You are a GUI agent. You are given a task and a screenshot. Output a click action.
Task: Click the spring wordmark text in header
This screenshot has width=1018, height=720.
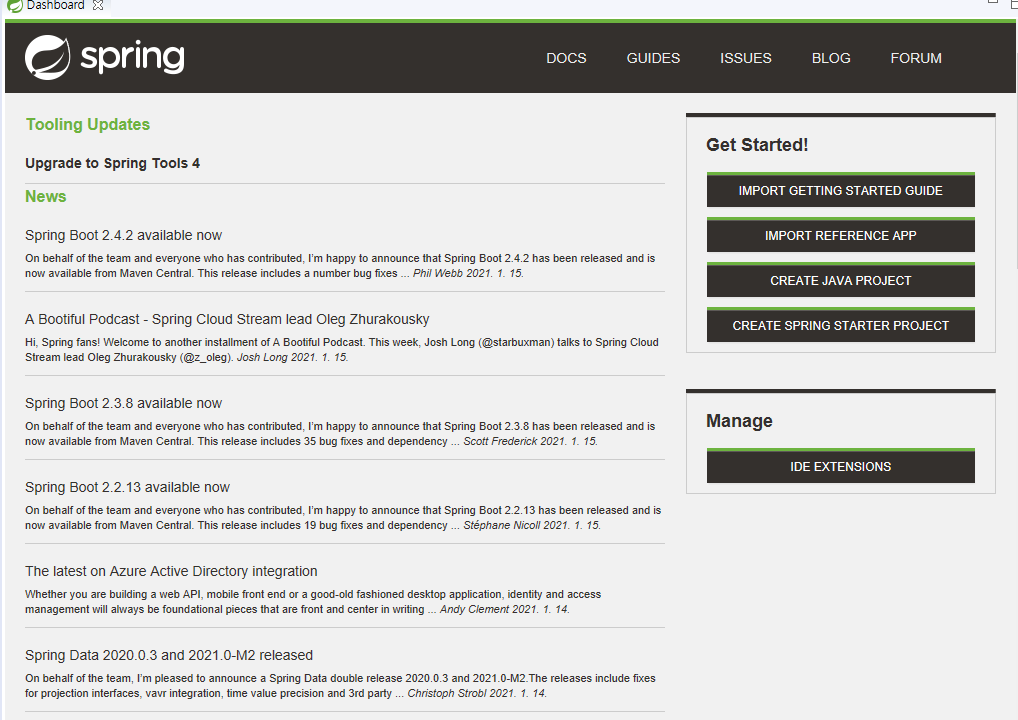[x=132, y=58]
